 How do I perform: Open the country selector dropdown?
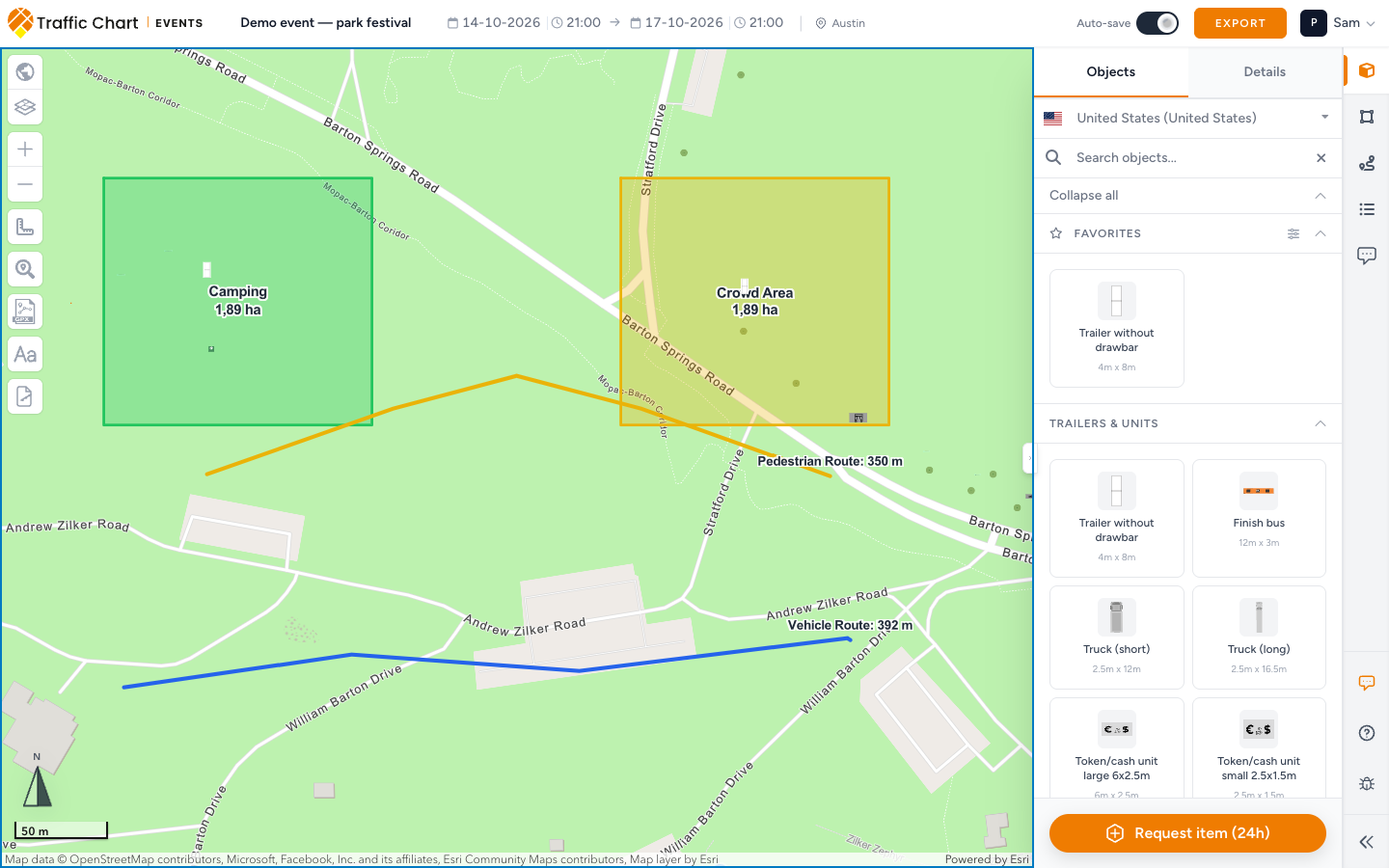[x=1187, y=118]
